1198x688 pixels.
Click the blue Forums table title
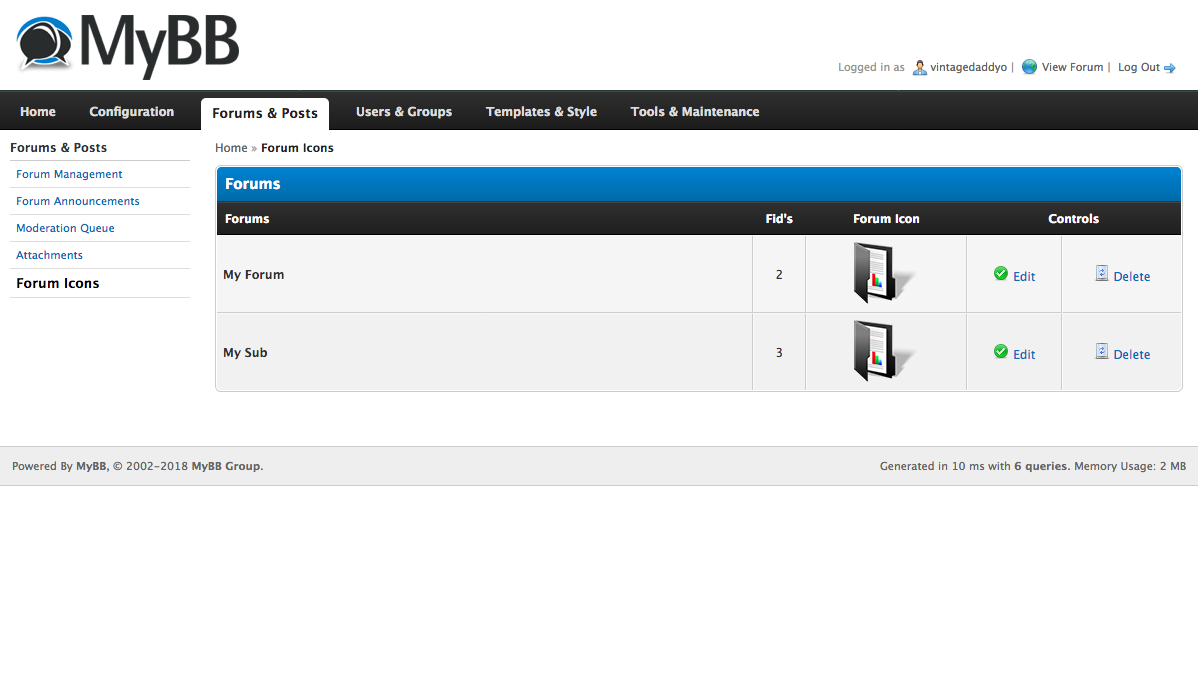pyautogui.click(x=252, y=184)
